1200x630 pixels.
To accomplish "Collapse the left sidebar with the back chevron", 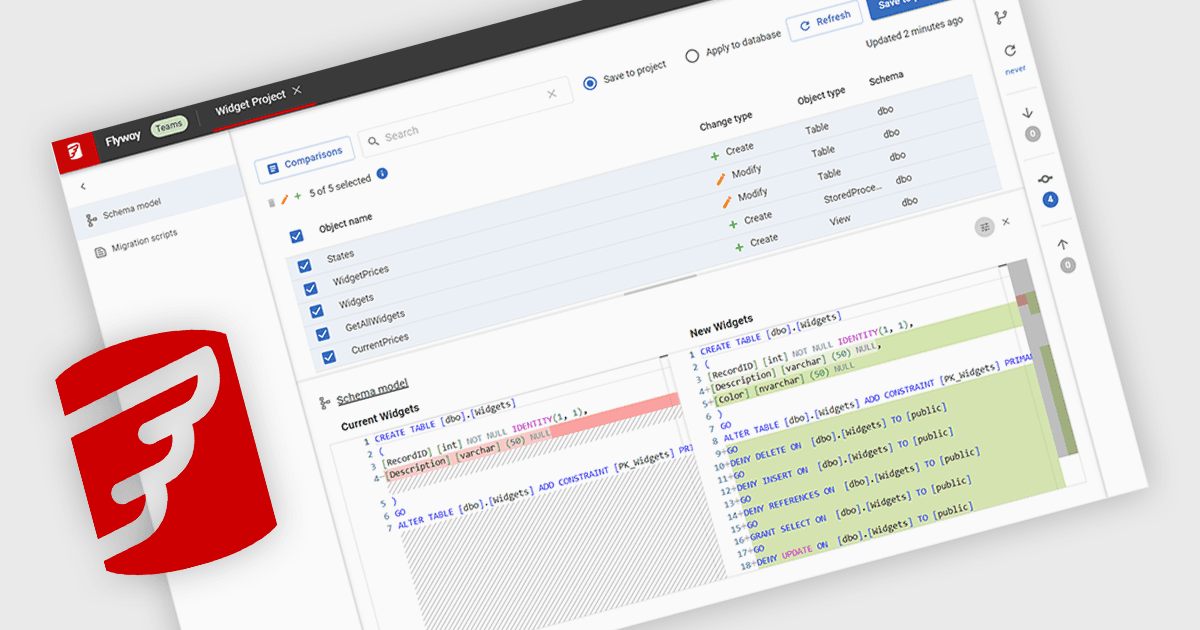I will [83, 186].
